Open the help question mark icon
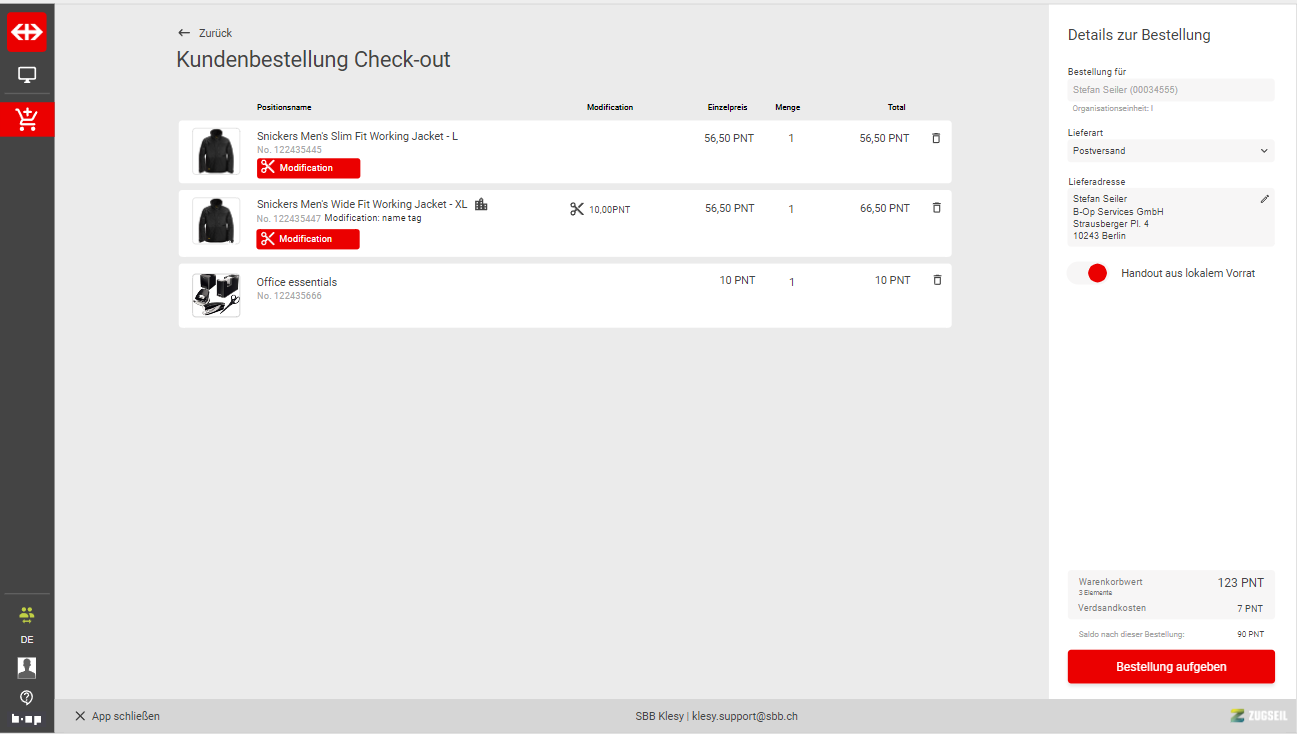Screen dimensions: 1297x734 coord(27,696)
